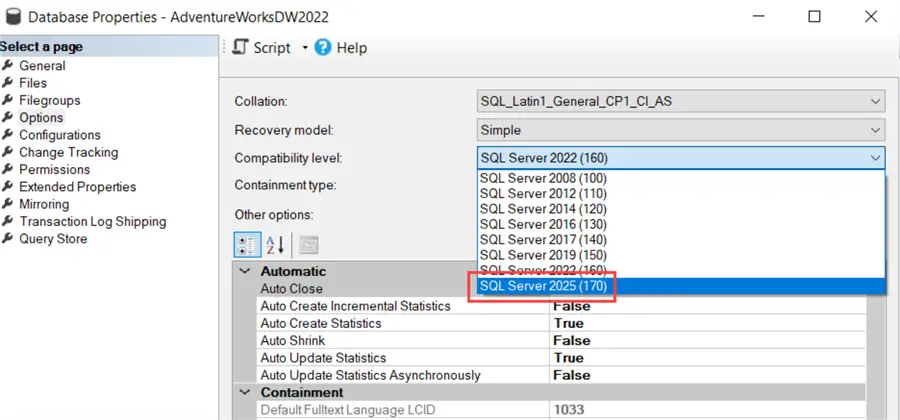Select the Options page
The image size is (900, 420).
tap(41, 118)
